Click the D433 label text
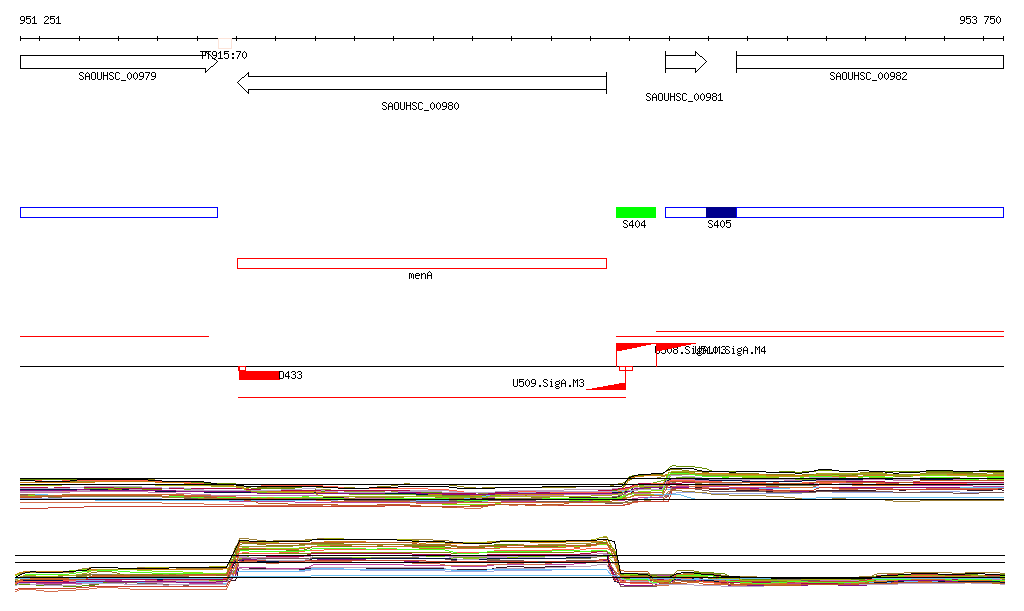The image size is (1024, 611). coord(291,375)
